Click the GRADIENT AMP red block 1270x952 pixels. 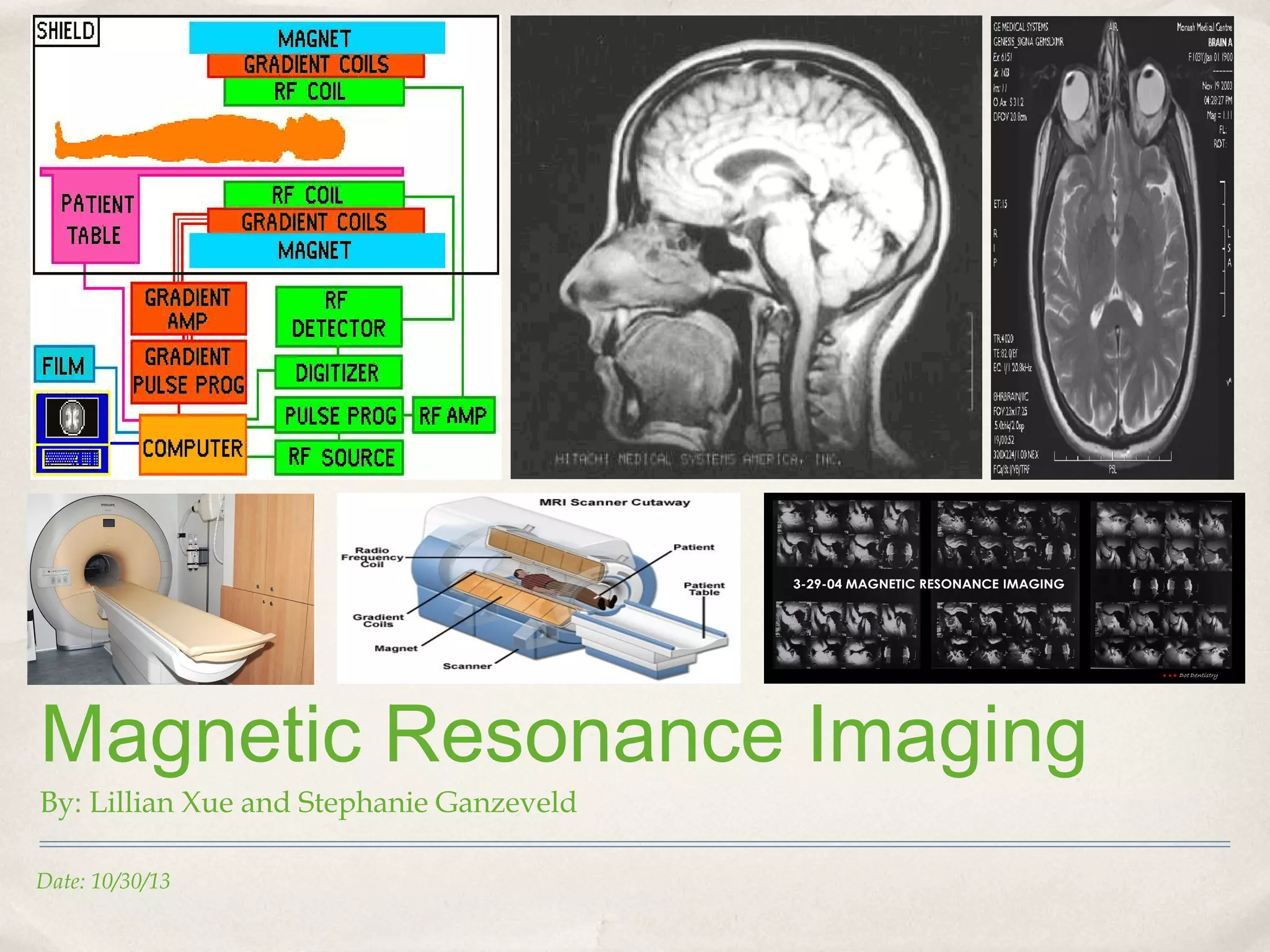(x=188, y=309)
